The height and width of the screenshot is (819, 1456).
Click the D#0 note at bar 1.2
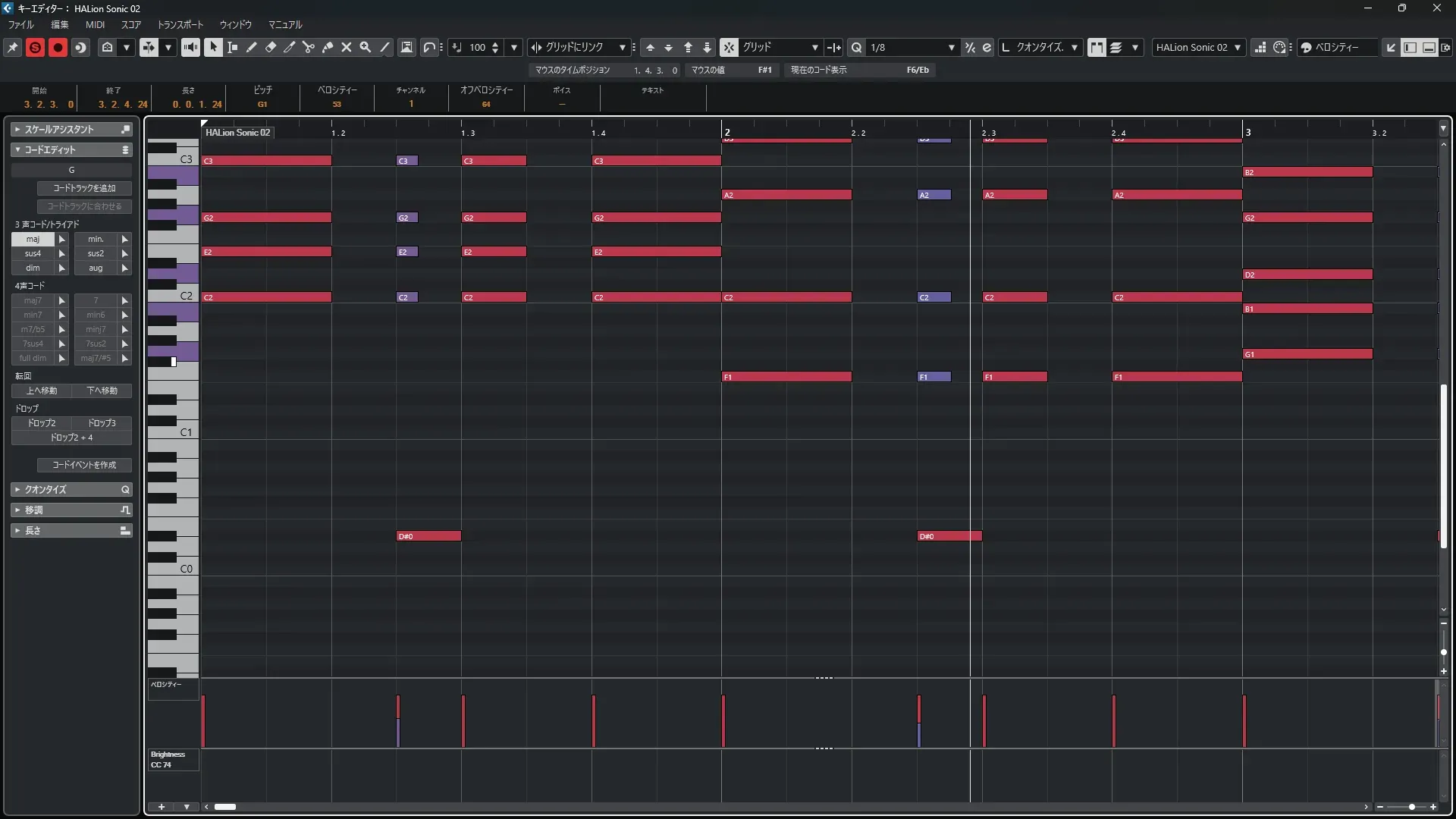pos(428,536)
